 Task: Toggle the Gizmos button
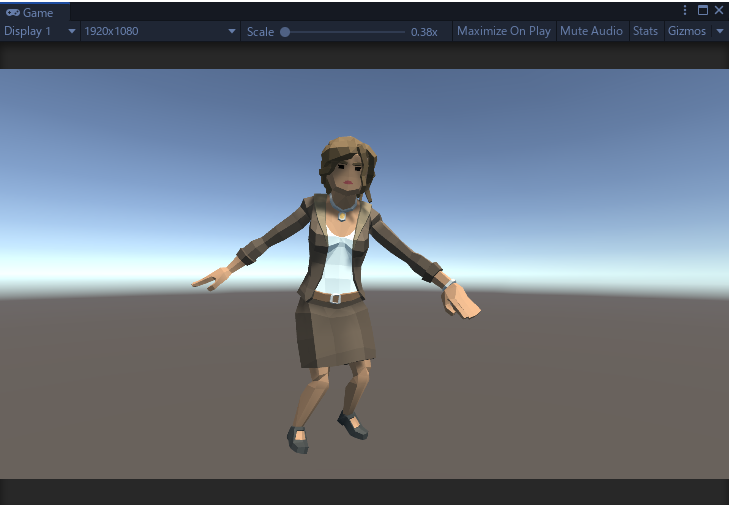pos(687,31)
